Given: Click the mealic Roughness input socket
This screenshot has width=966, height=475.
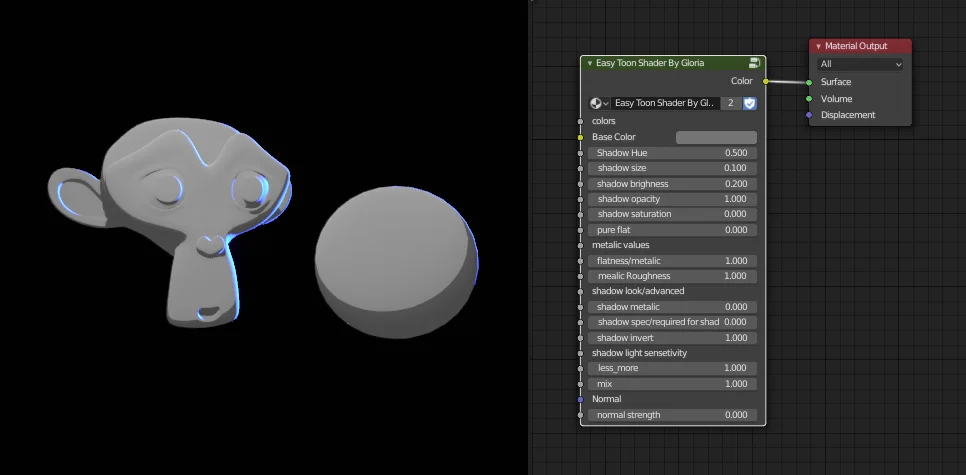Looking at the screenshot, I should (x=580, y=276).
